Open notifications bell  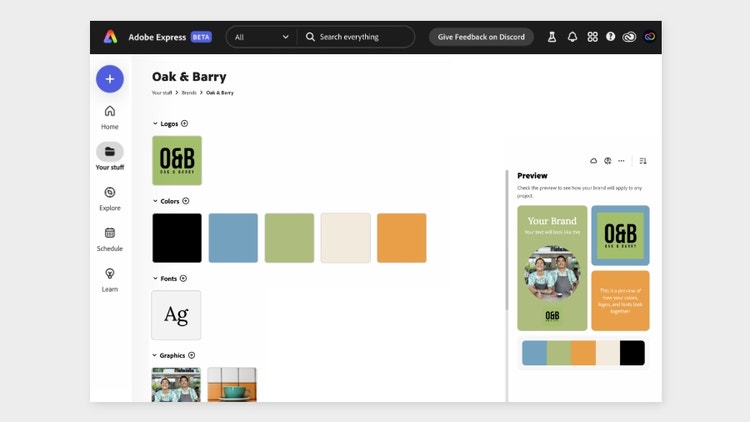[572, 37]
